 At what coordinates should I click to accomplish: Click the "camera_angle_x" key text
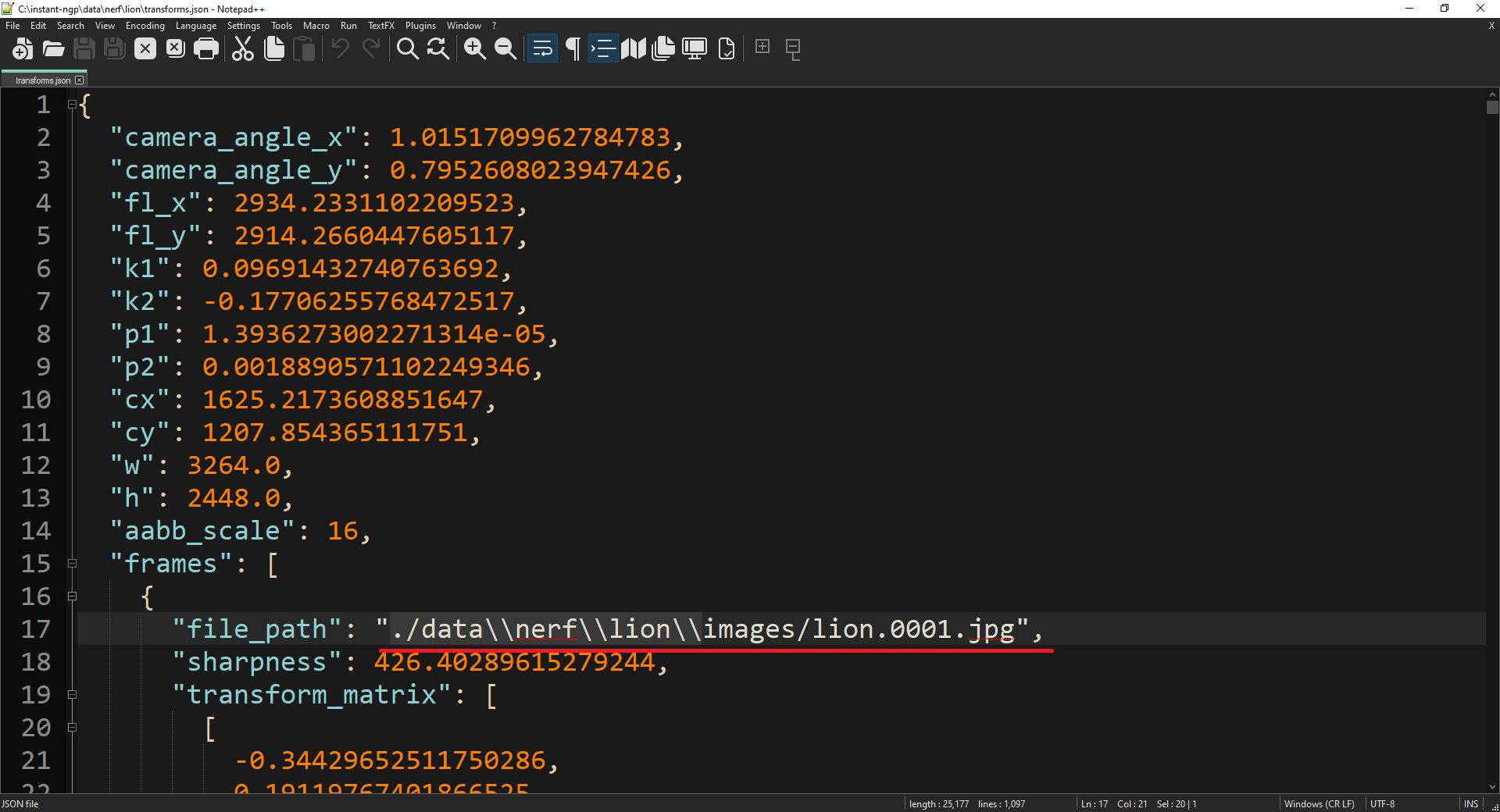pyautogui.click(x=234, y=137)
